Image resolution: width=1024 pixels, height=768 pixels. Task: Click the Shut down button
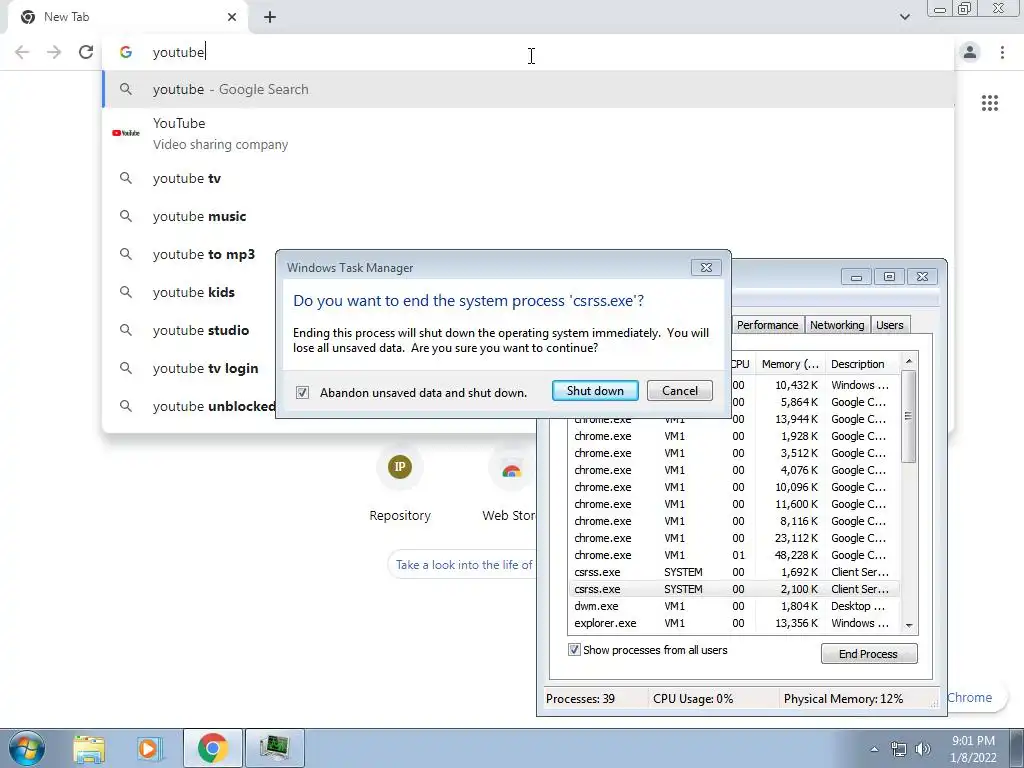(595, 391)
